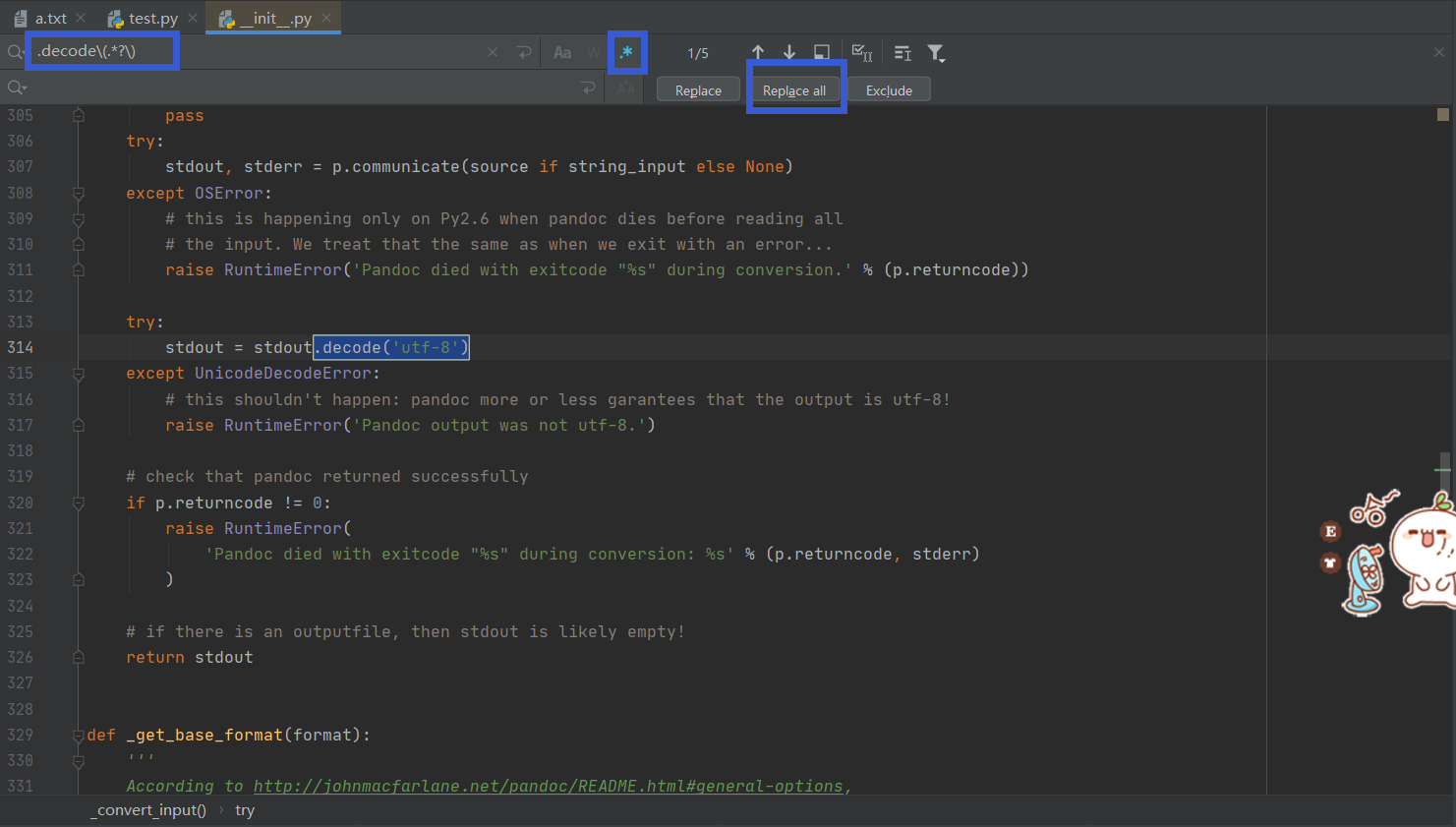Click the try breadcrumb item

coord(245,810)
